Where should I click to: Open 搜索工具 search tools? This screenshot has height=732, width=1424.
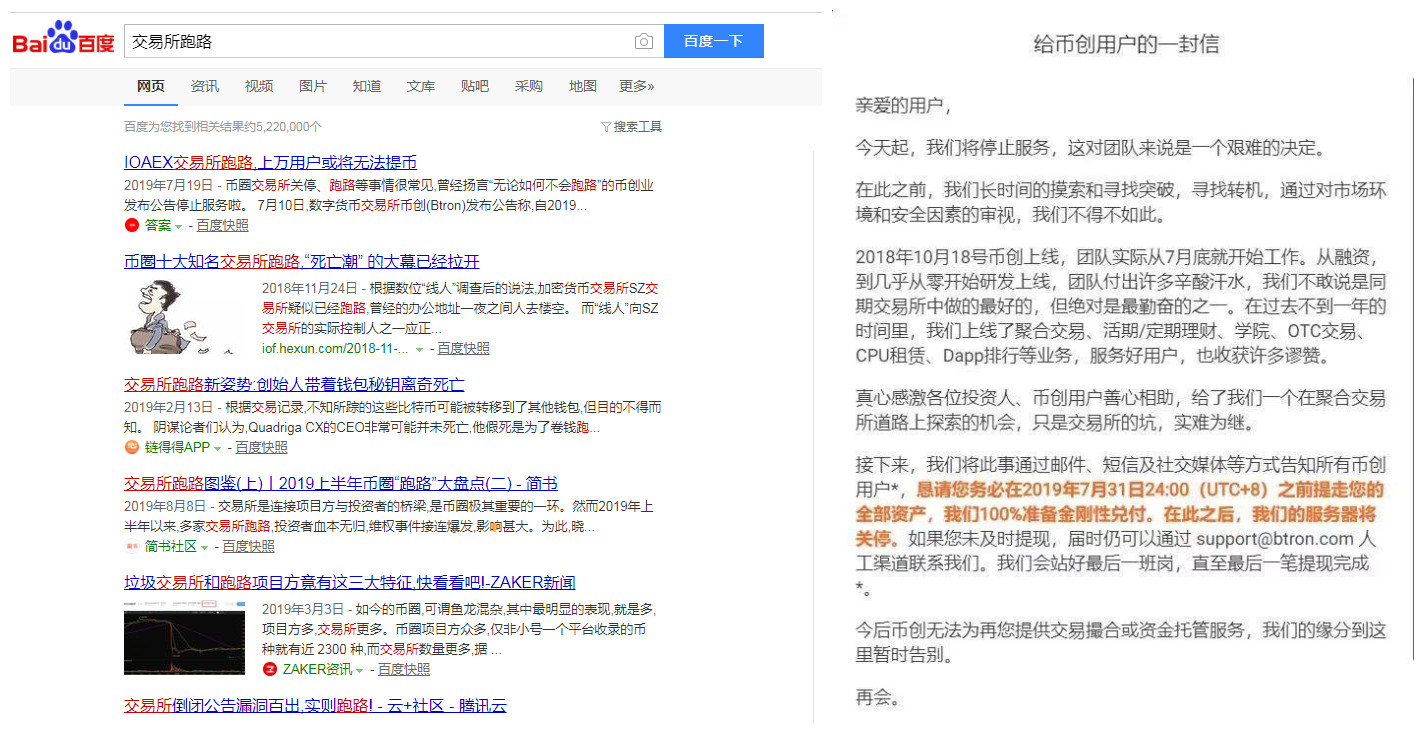(x=637, y=127)
